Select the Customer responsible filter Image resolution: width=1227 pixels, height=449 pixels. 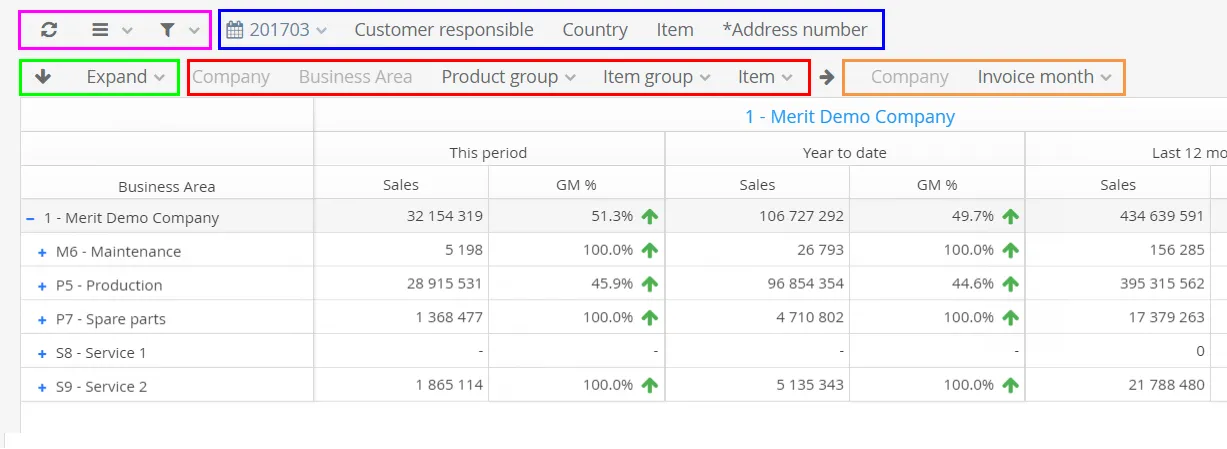[444, 30]
